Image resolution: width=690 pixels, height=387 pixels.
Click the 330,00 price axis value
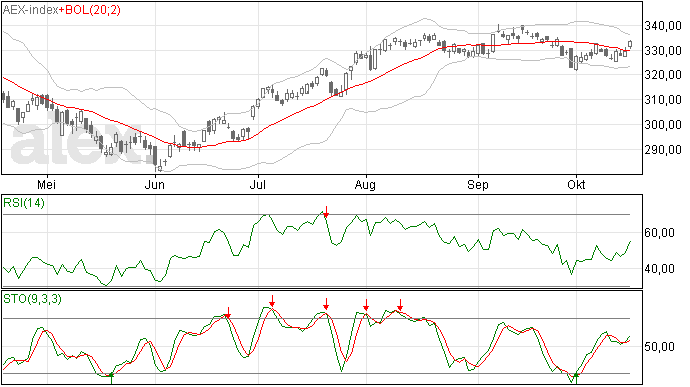tap(663, 51)
